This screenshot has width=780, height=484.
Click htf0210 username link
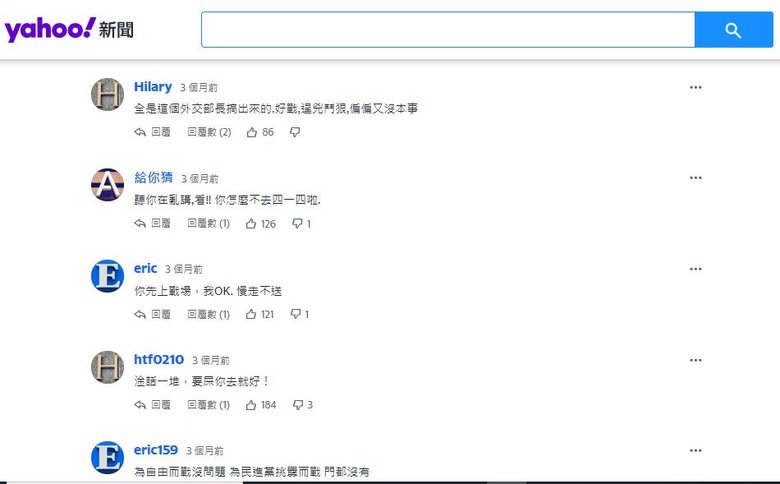click(159, 359)
